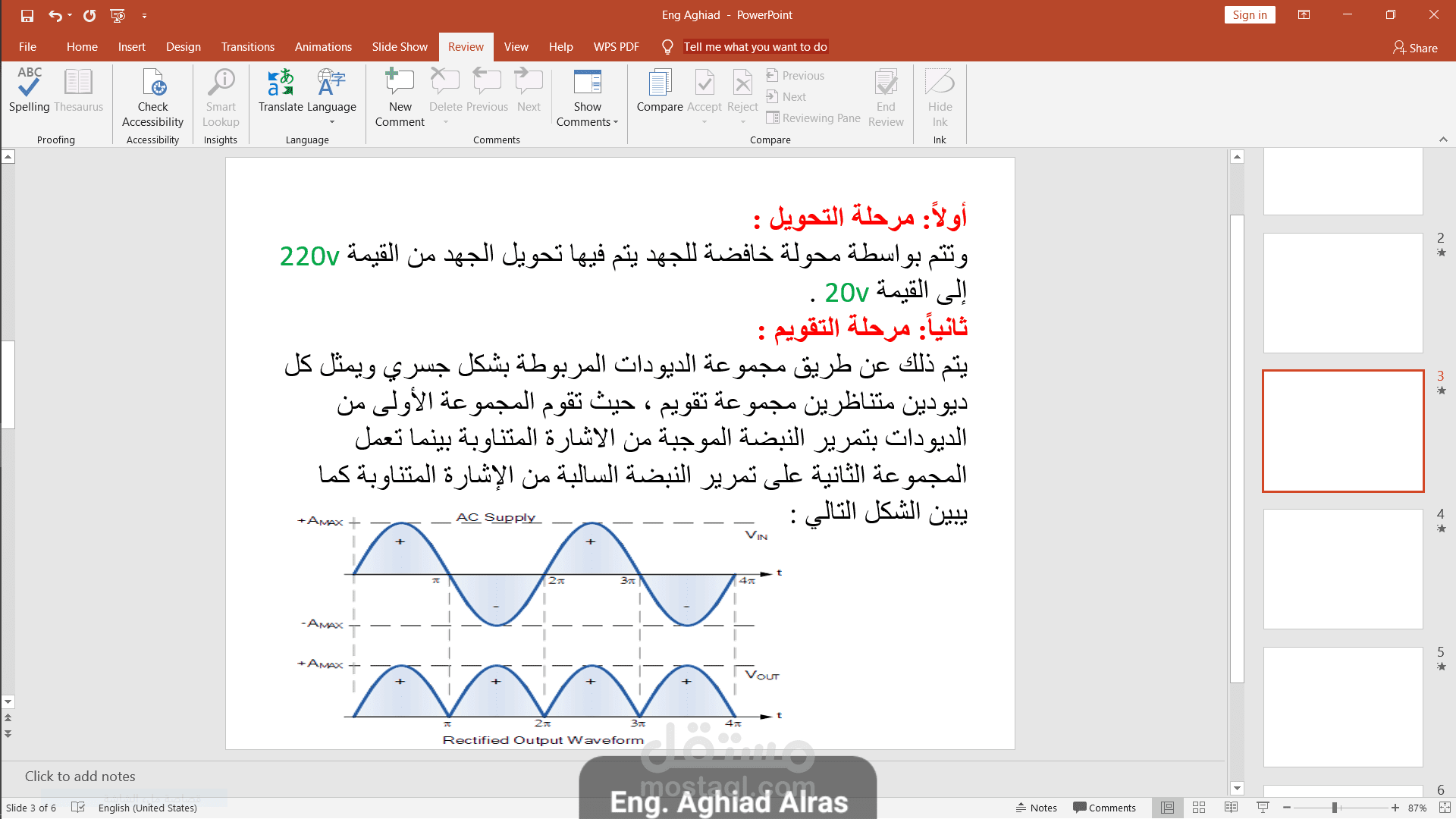Switch to the Design tab
Image resolution: width=1456 pixels, height=819 pixels.
[x=183, y=47]
